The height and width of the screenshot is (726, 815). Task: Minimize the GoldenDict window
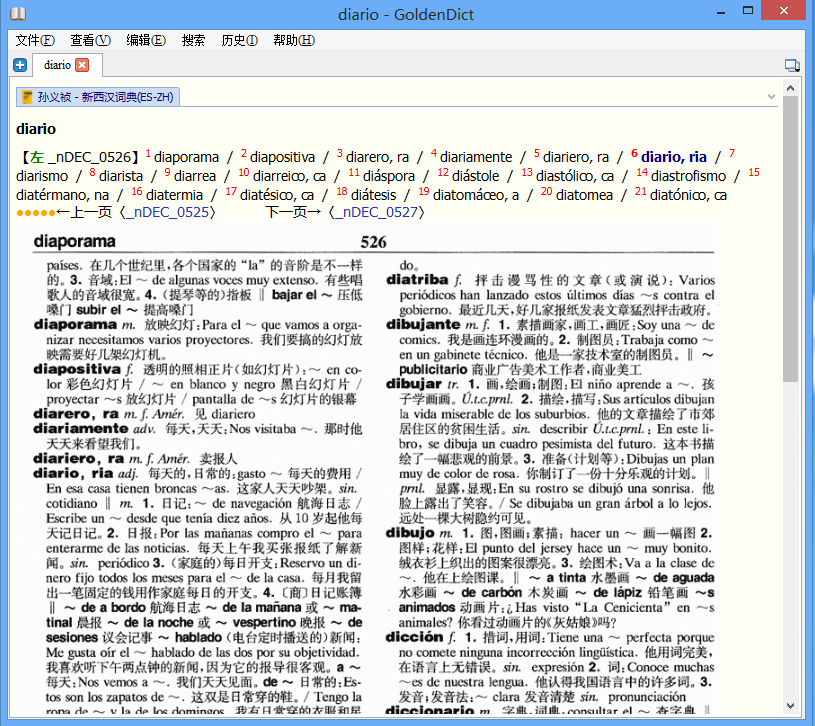coord(721,11)
